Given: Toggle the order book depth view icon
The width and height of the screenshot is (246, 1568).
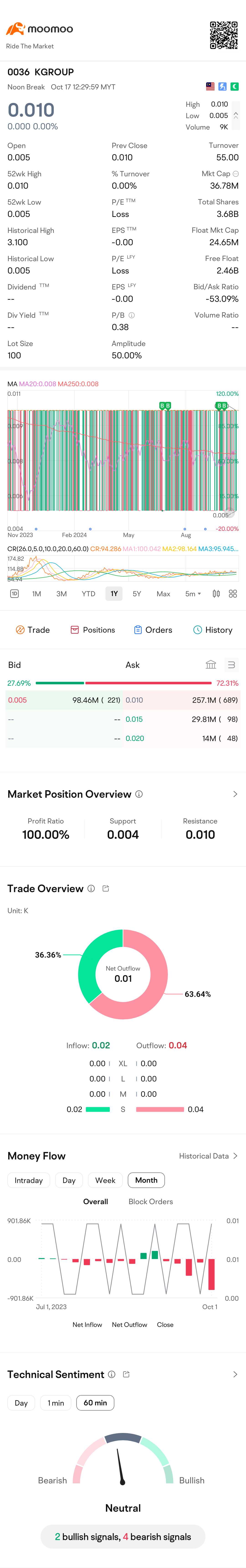Looking at the screenshot, I should [x=231, y=665].
